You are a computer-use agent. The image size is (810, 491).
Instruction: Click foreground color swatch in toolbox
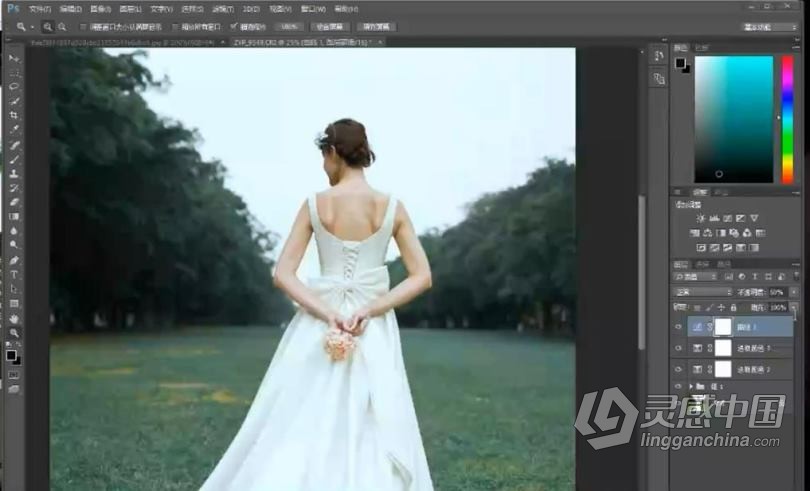pos(11,355)
